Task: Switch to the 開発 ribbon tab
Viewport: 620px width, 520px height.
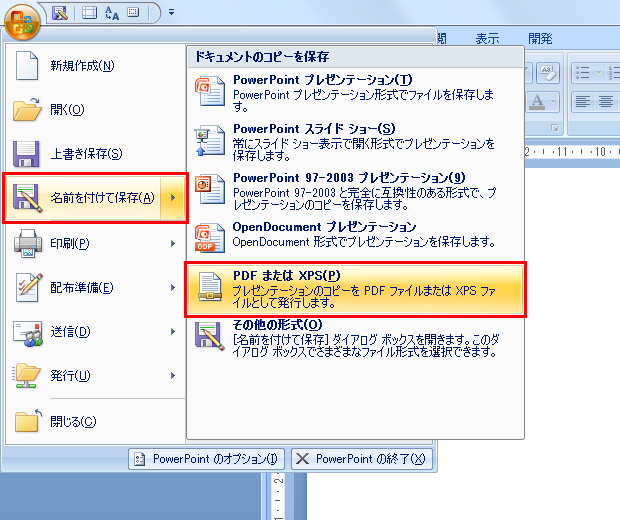Action: point(540,39)
